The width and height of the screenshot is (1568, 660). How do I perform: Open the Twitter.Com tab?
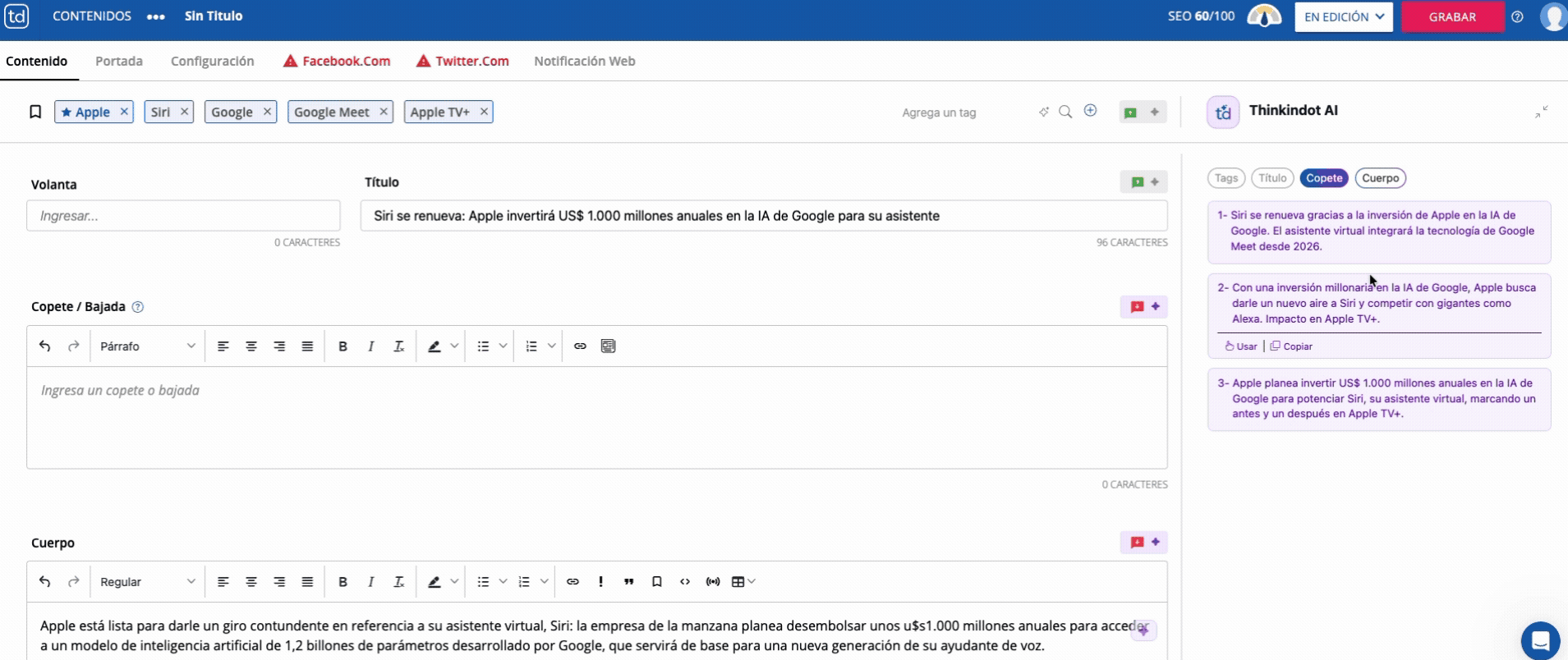tap(462, 62)
